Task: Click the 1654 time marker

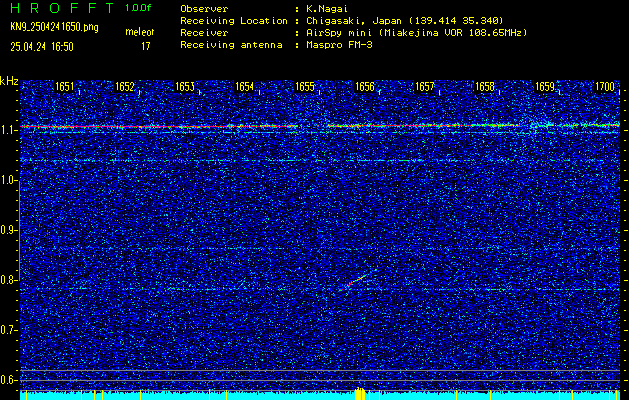Action: pos(245,86)
